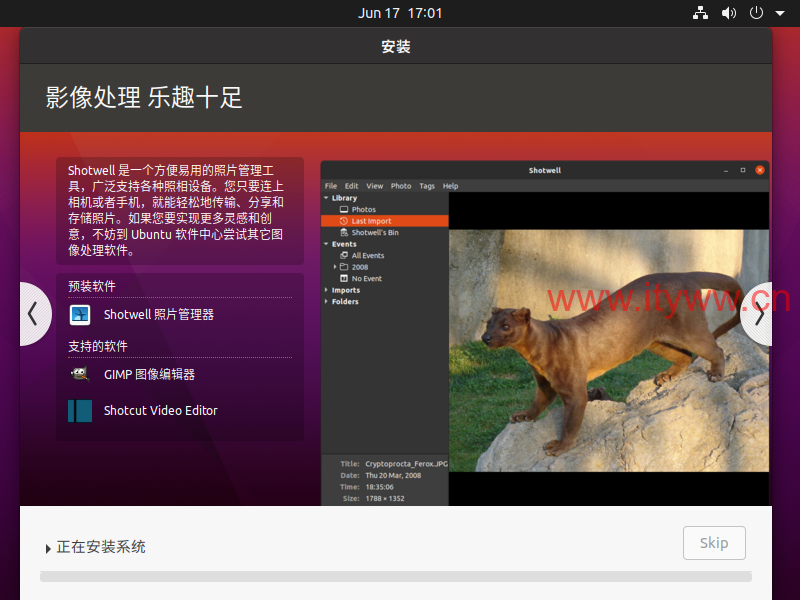Open Tags menu in the Shotwell preview
Screen dimensions: 800x600
427,186
